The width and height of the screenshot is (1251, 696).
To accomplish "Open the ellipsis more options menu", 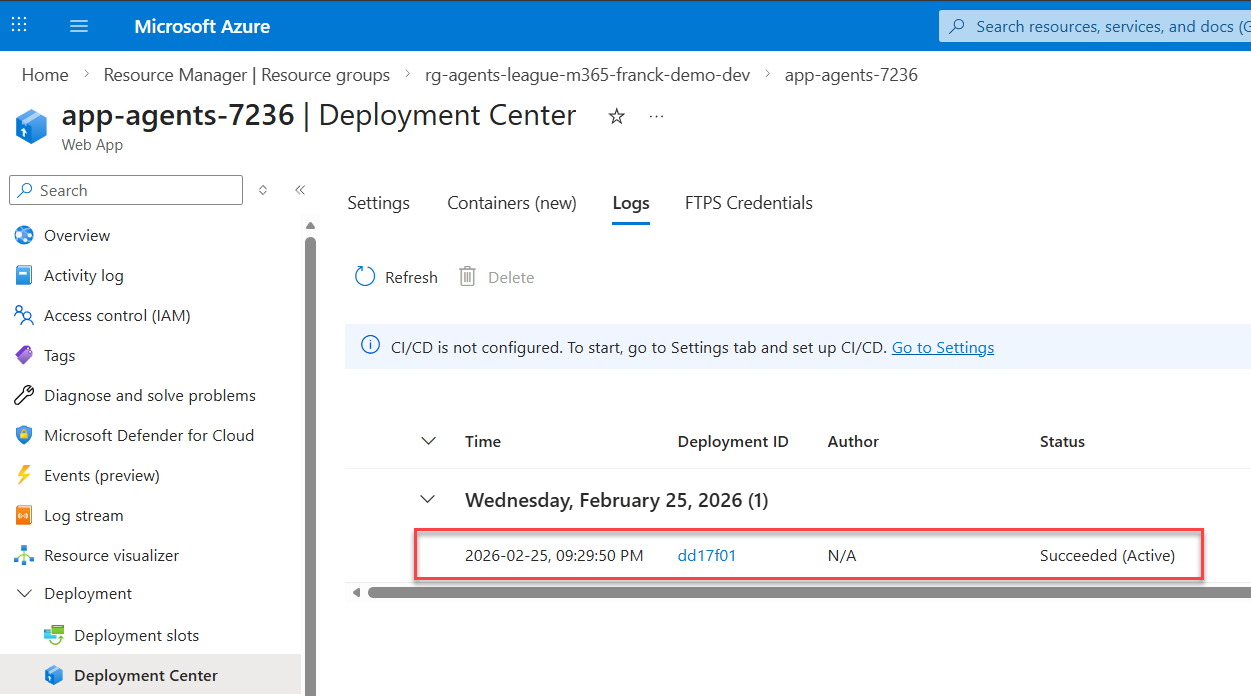I will pos(656,117).
